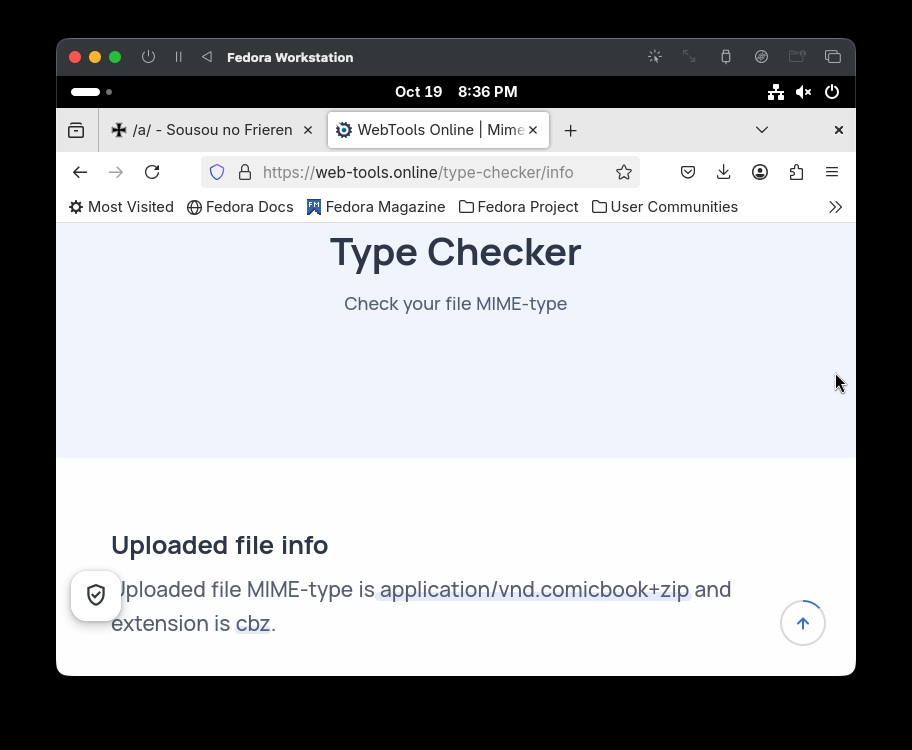Toggle the system volume mute icon
This screenshot has height=750, width=912.
803,92
